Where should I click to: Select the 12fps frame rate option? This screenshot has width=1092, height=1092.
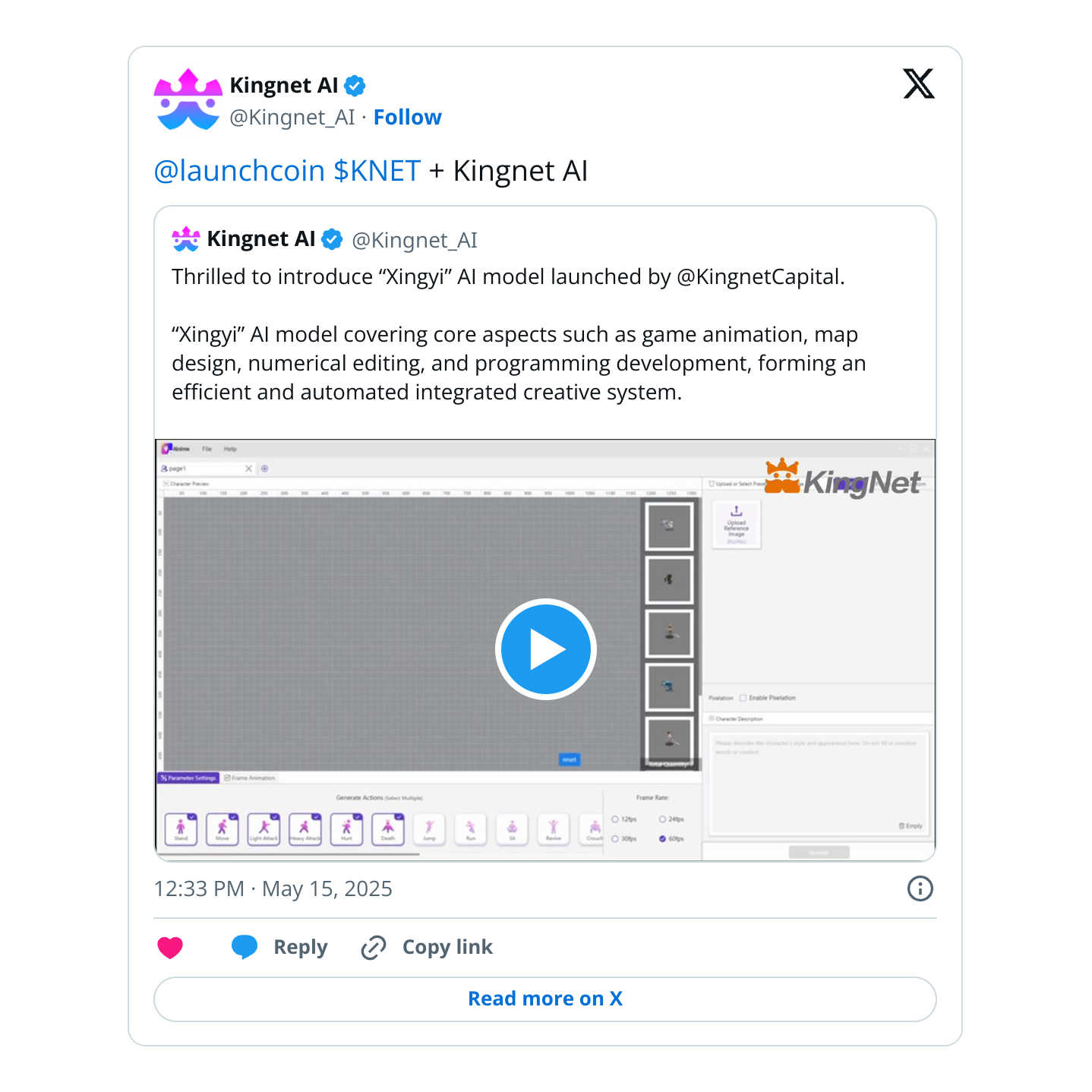tap(615, 819)
